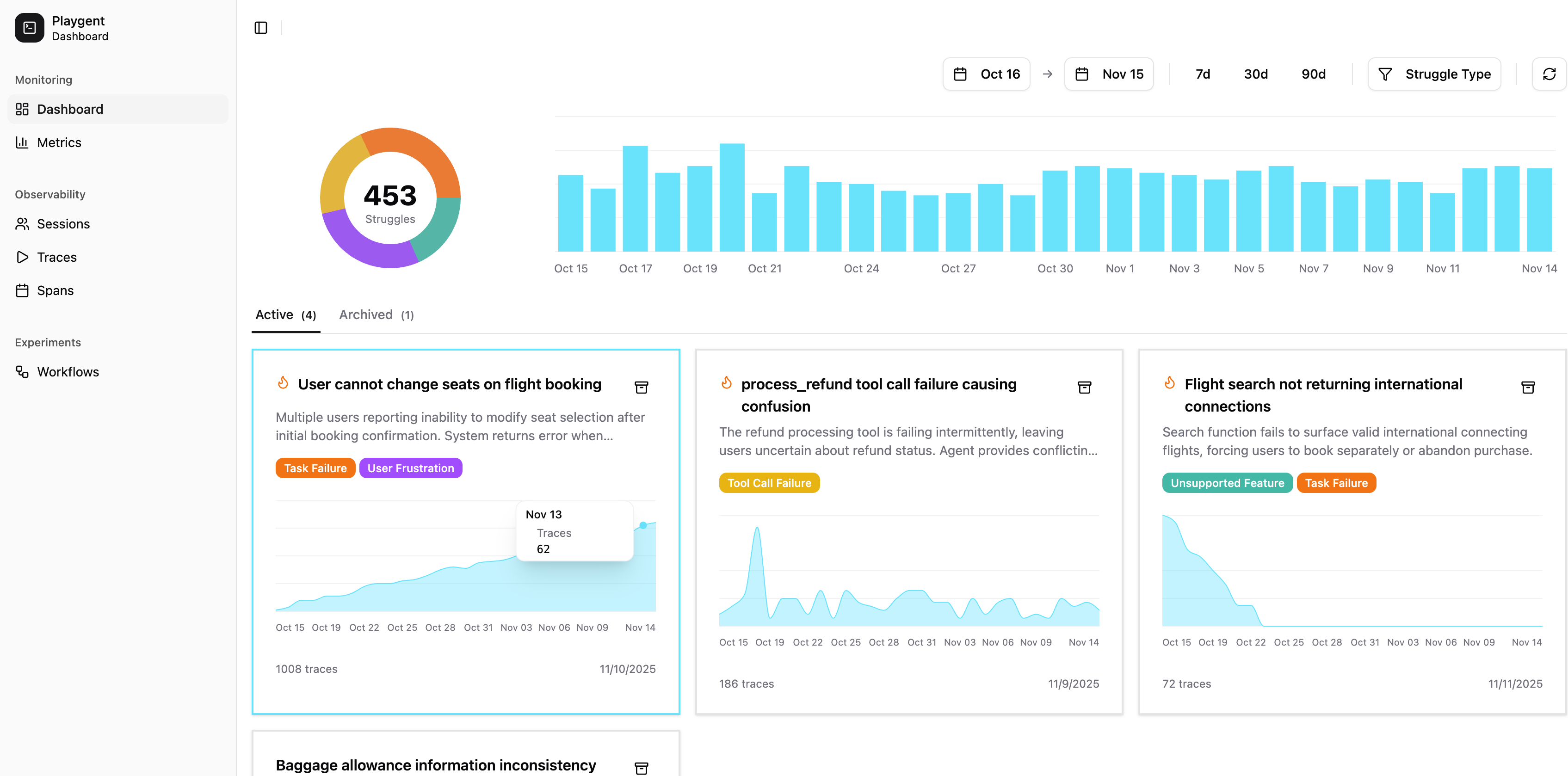Switch date range to 7d preset
The image size is (1568, 776).
click(x=1202, y=74)
